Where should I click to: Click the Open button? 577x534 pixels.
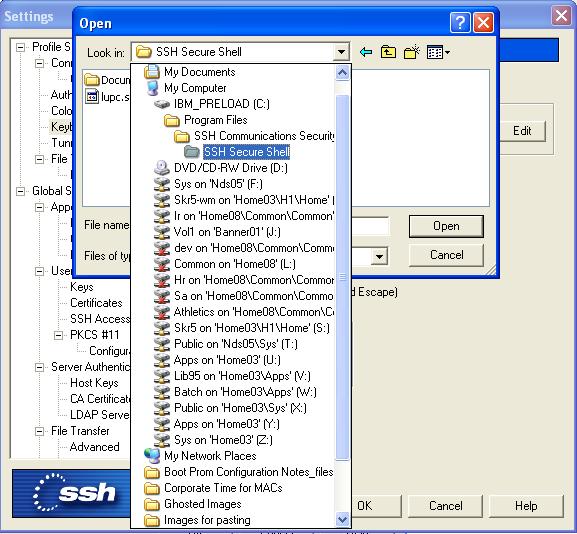[x=446, y=226]
